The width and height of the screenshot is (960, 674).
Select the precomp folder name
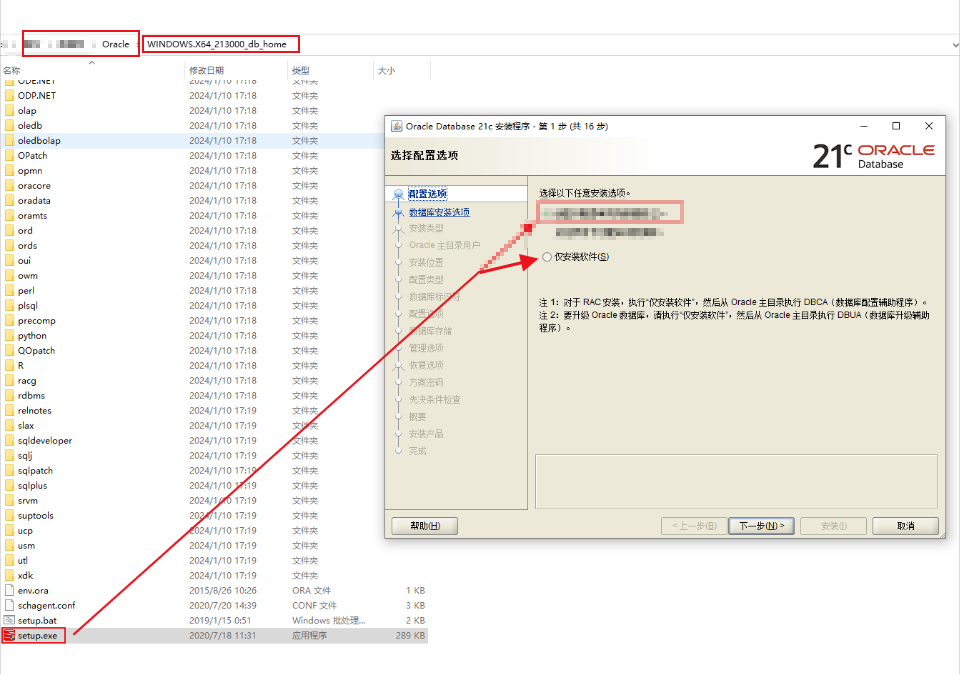tap(37, 320)
